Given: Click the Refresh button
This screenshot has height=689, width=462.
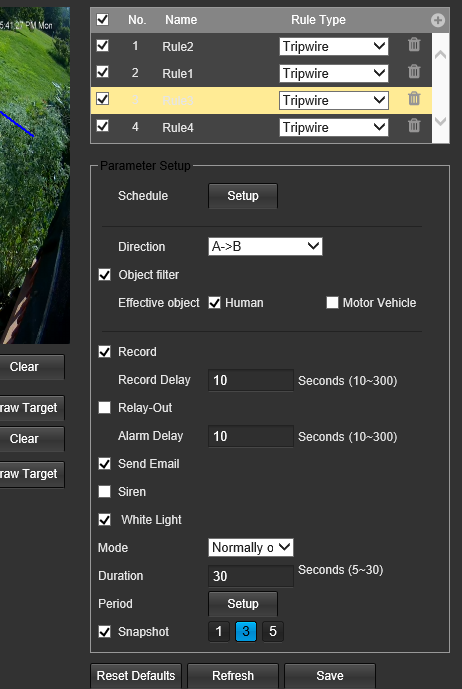Looking at the screenshot, I should pyautogui.click(x=233, y=676).
